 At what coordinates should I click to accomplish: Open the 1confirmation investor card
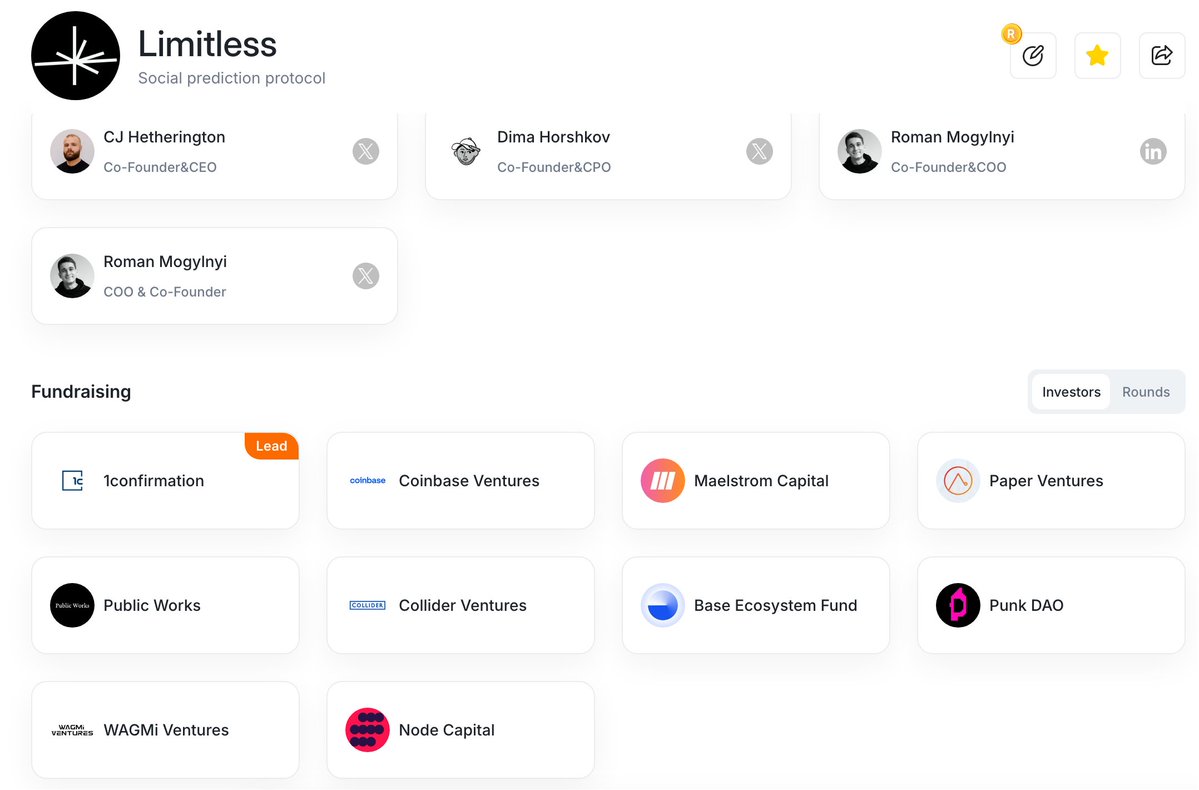coord(165,480)
